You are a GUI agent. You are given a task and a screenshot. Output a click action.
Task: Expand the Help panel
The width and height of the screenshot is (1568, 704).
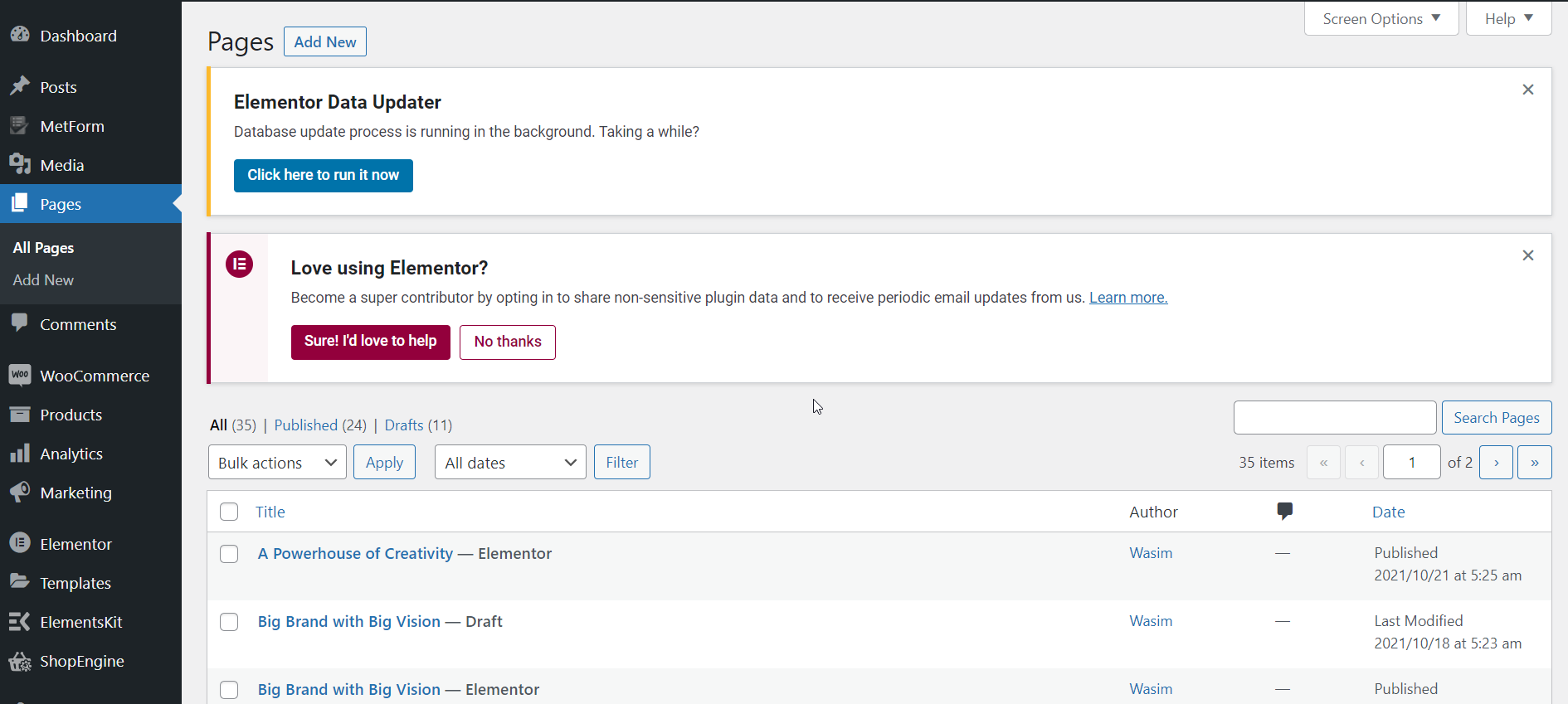[1508, 18]
